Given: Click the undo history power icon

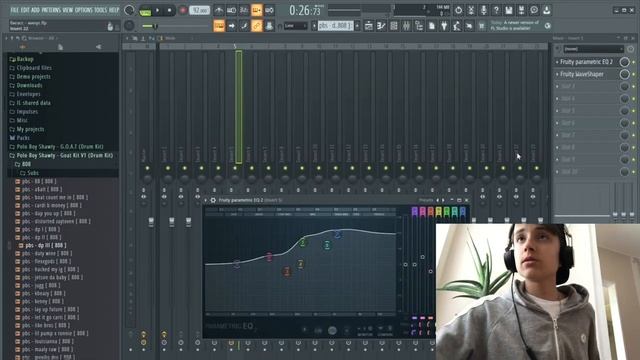Looking at the screenshot, I should (x=458, y=10).
